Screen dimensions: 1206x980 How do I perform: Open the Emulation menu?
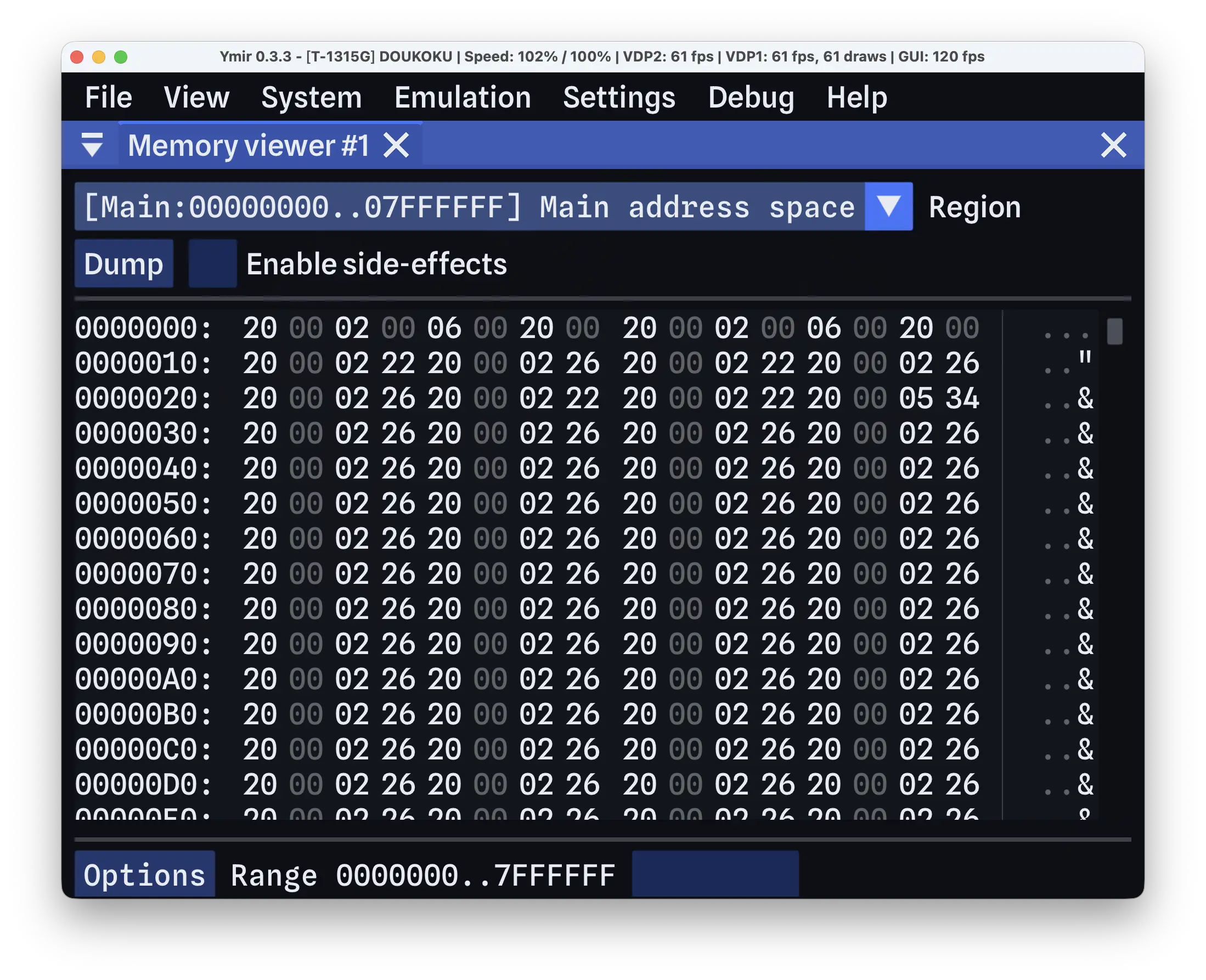click(463, 97)
